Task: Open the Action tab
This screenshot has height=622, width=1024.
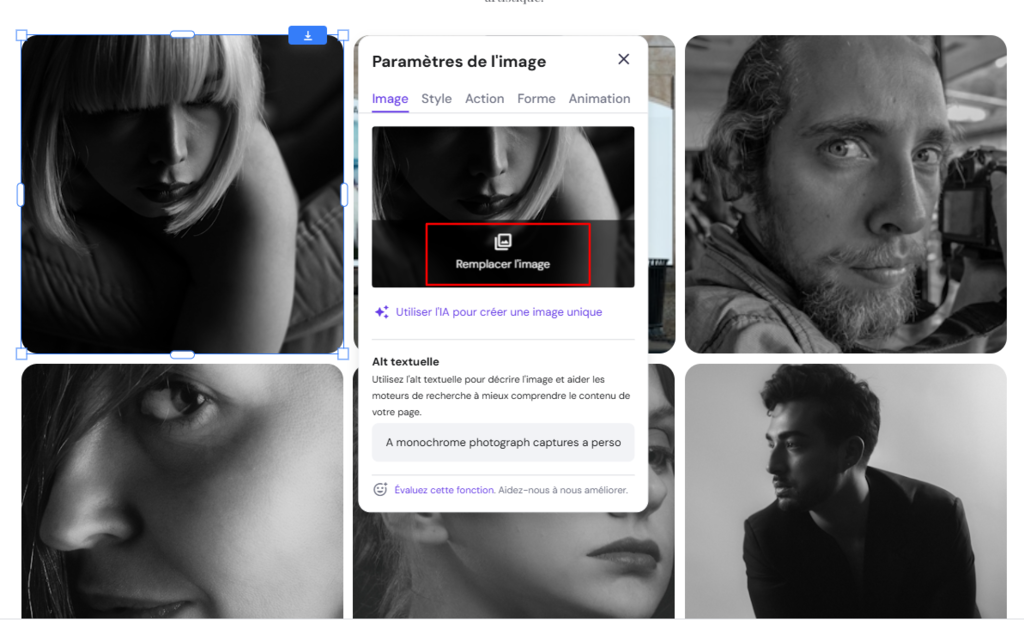Action: 484,98
